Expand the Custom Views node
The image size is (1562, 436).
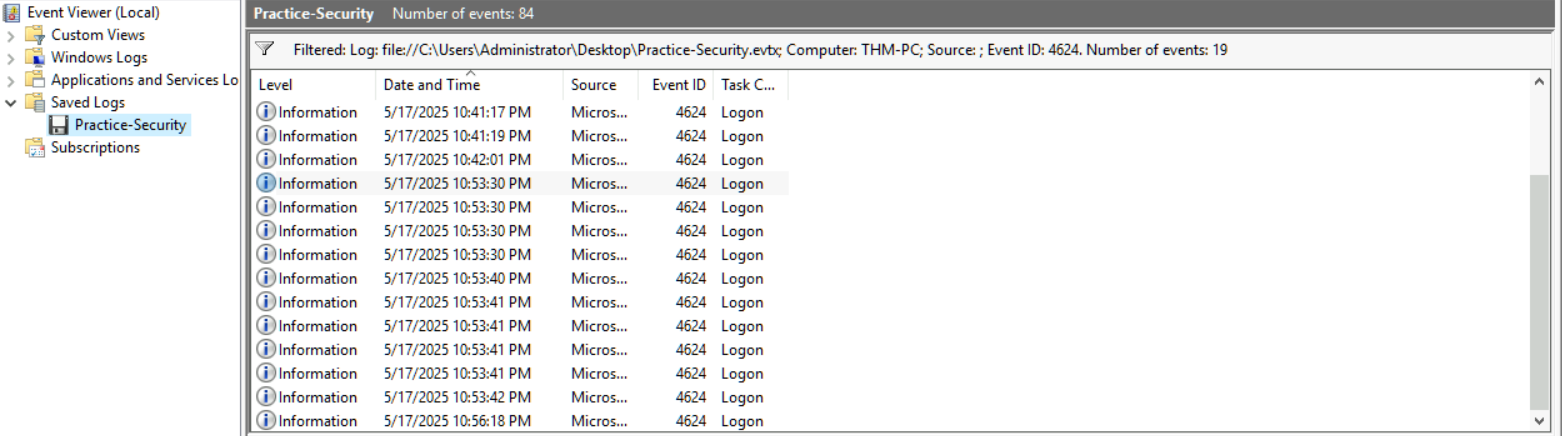coord(11,35)
